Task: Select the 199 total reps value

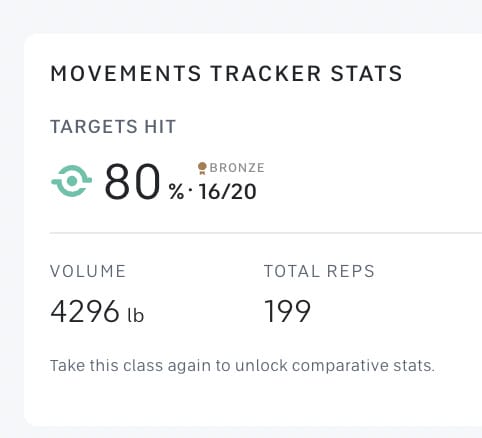Action: (287, 311)
